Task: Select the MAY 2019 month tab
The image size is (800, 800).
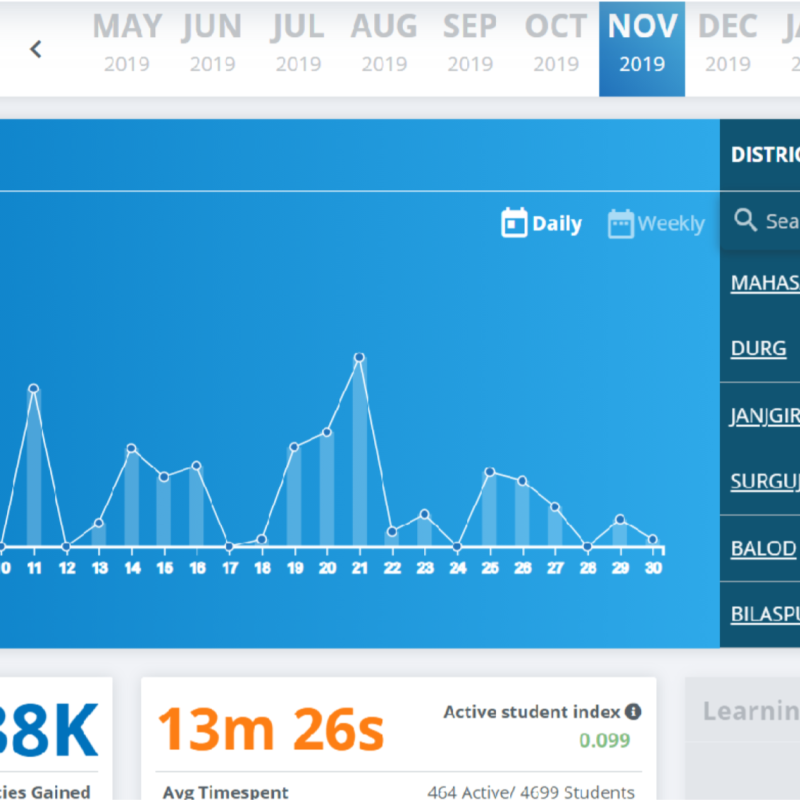Action: pyautogui.click(x=127, y=44)
